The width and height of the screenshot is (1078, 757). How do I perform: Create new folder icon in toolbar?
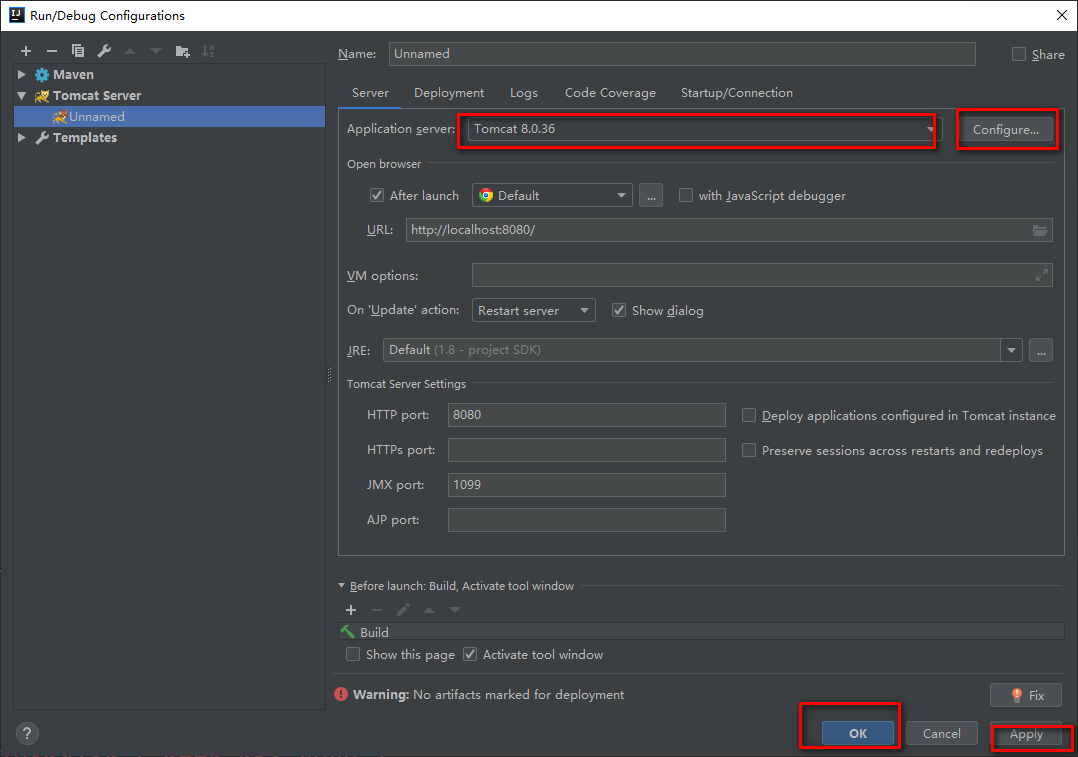click(182, 51)
